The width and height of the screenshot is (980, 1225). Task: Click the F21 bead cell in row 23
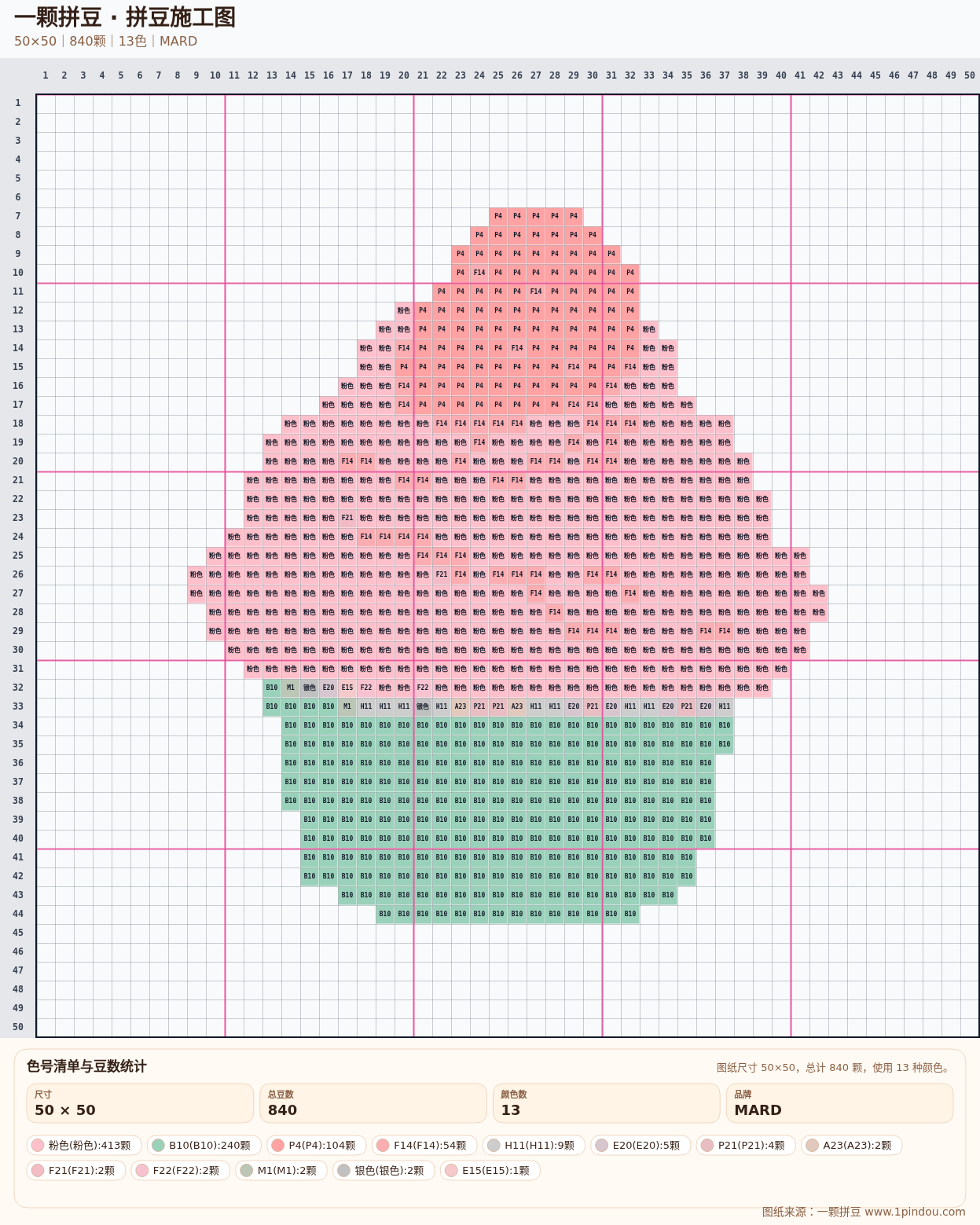(x=347, y=518)
